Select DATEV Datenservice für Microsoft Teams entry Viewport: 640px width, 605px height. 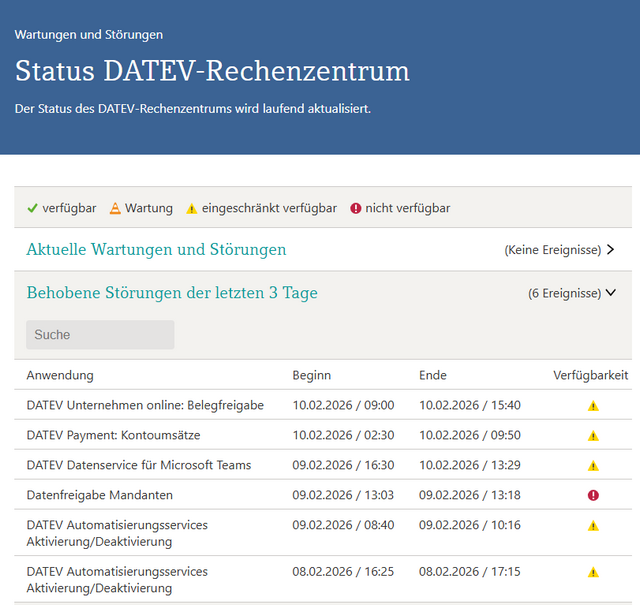pyautogui.click(x=139, y=465)
